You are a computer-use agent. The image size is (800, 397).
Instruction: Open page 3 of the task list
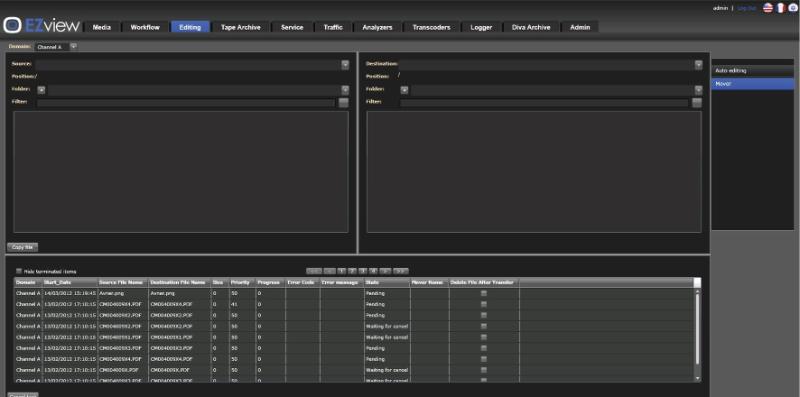click(363, 271)
